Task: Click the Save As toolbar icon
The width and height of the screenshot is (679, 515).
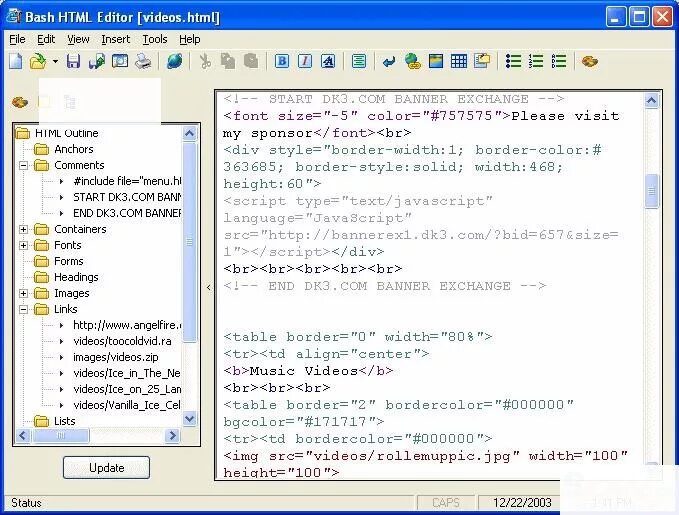Action: point(97,61)
